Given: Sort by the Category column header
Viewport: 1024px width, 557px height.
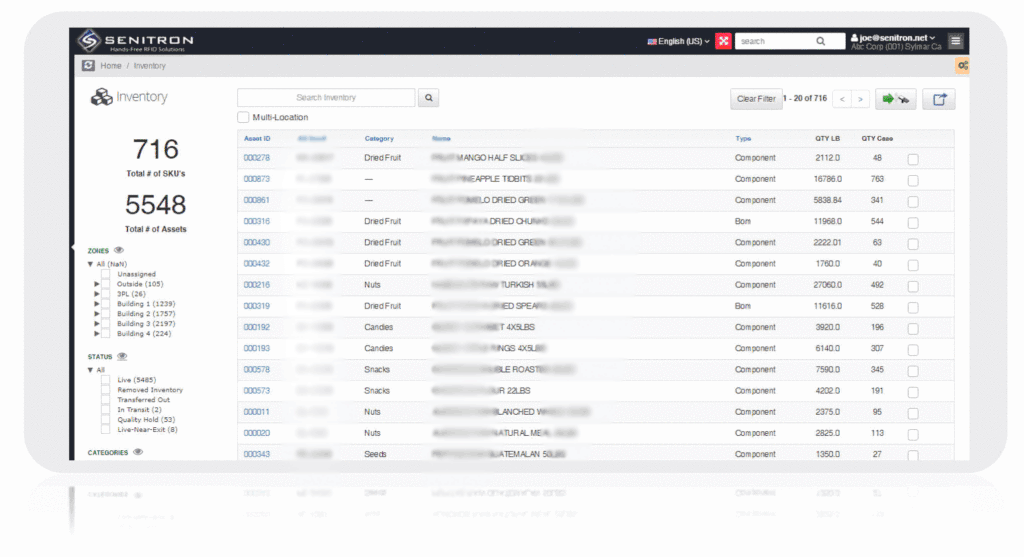Looking at the screenshot, I should coord(379,139).
